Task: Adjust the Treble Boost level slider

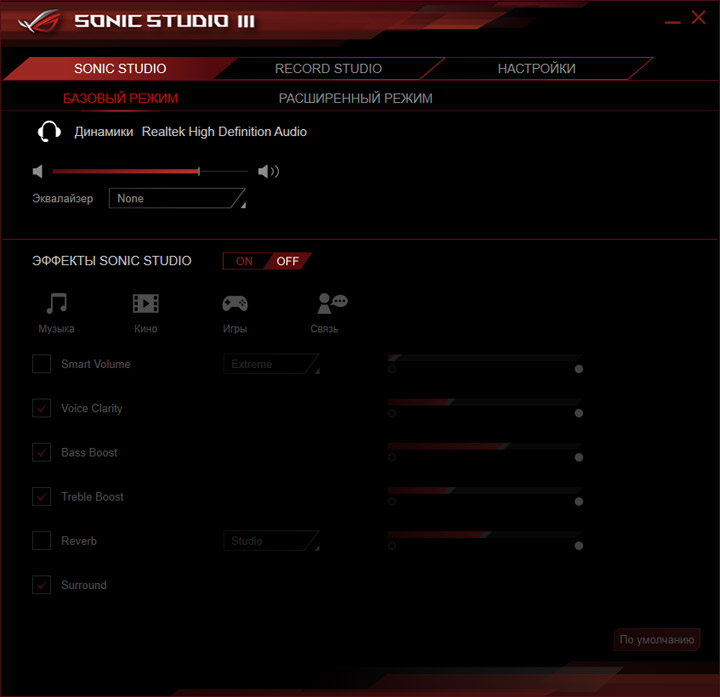Action: (x=485, y=490)
